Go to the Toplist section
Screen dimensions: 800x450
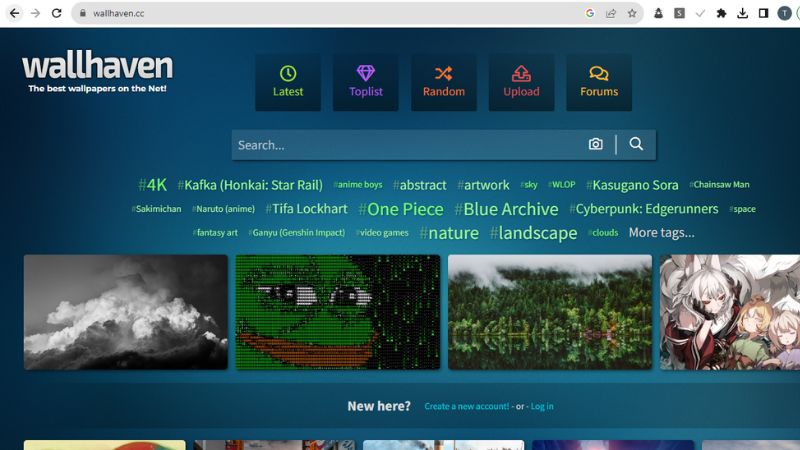[x=365, y=82]
